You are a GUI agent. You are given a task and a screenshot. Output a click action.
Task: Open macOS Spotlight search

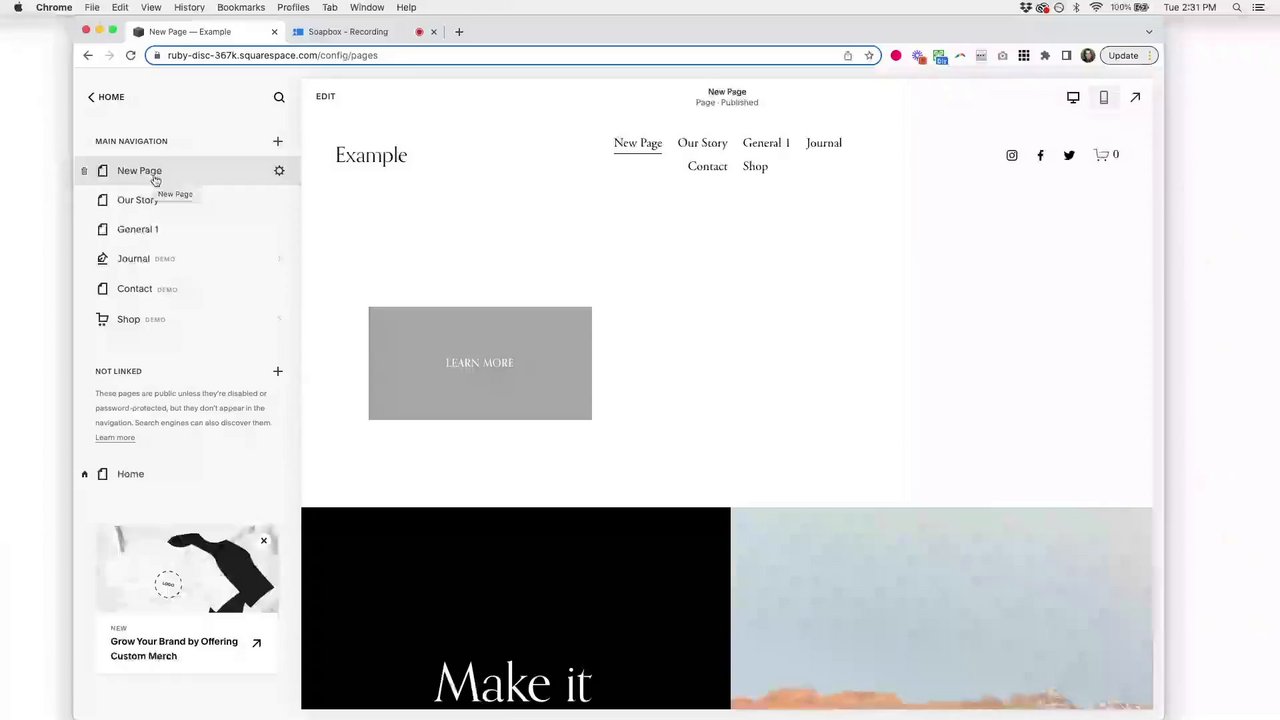pos(1237,7)
